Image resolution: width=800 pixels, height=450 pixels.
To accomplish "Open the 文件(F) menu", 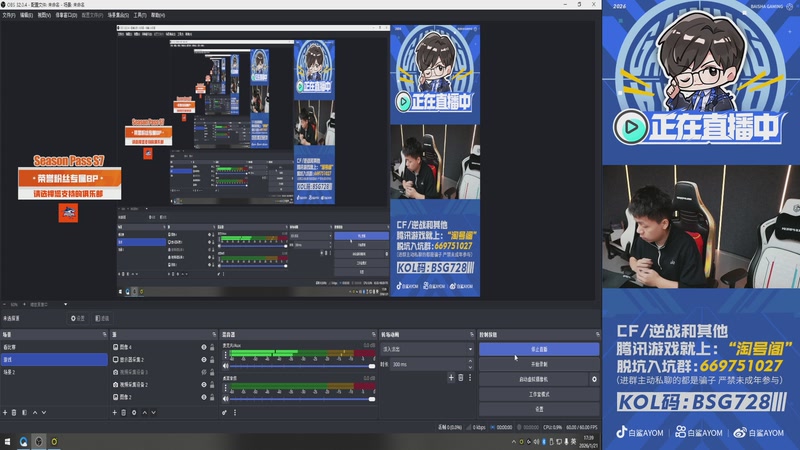I will tap(9, 15).
